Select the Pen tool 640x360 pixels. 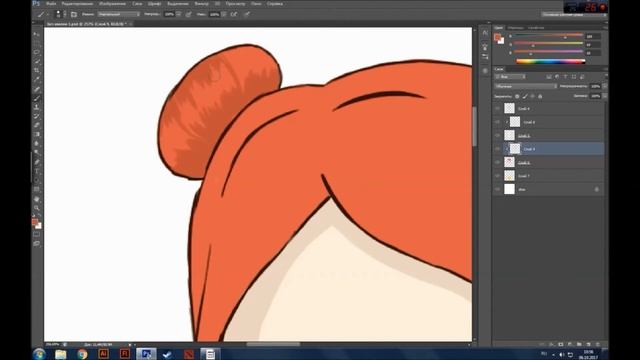pos(37,162)
